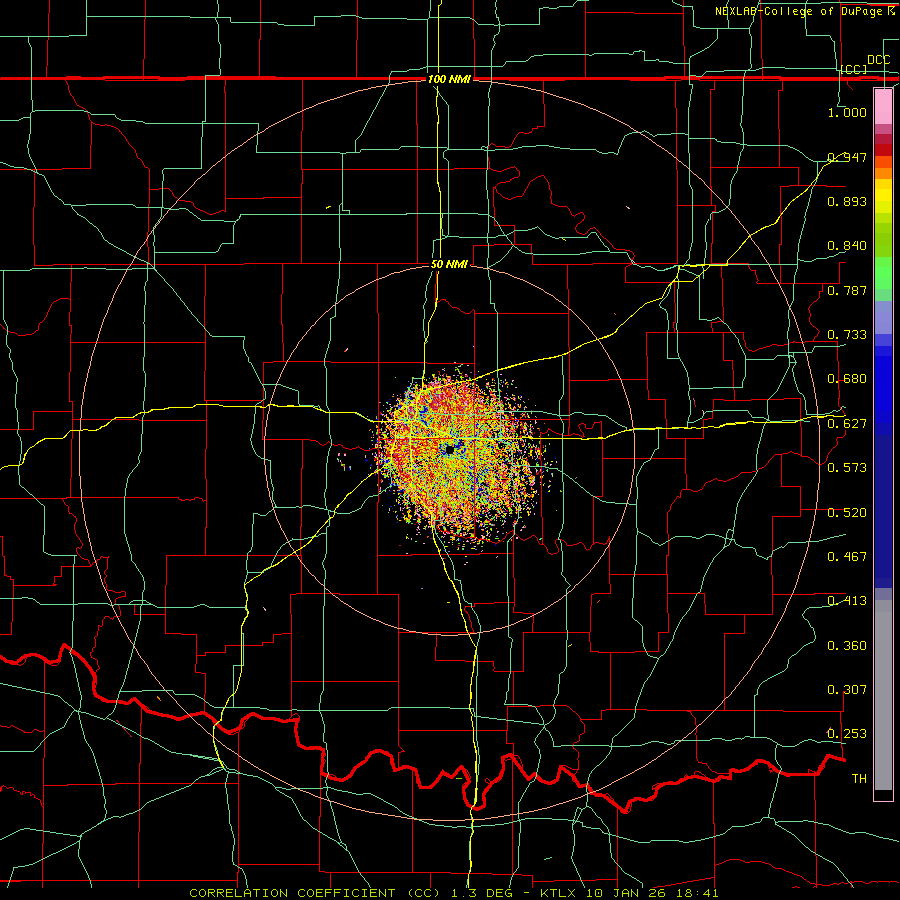
Task: Click the DCC label above the color scale
Action: coord(878,60)
